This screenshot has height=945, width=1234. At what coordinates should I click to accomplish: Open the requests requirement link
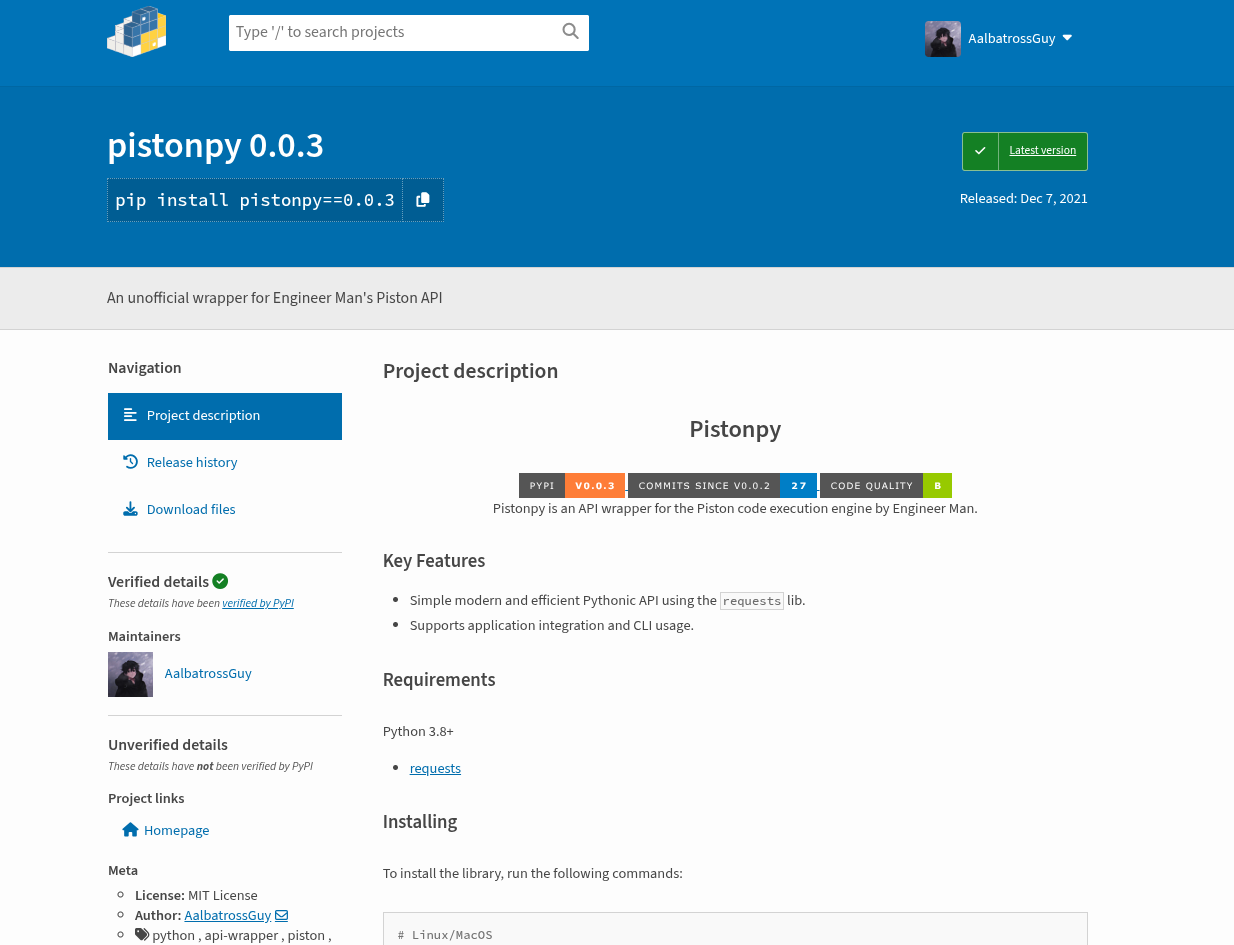[435, 768]
